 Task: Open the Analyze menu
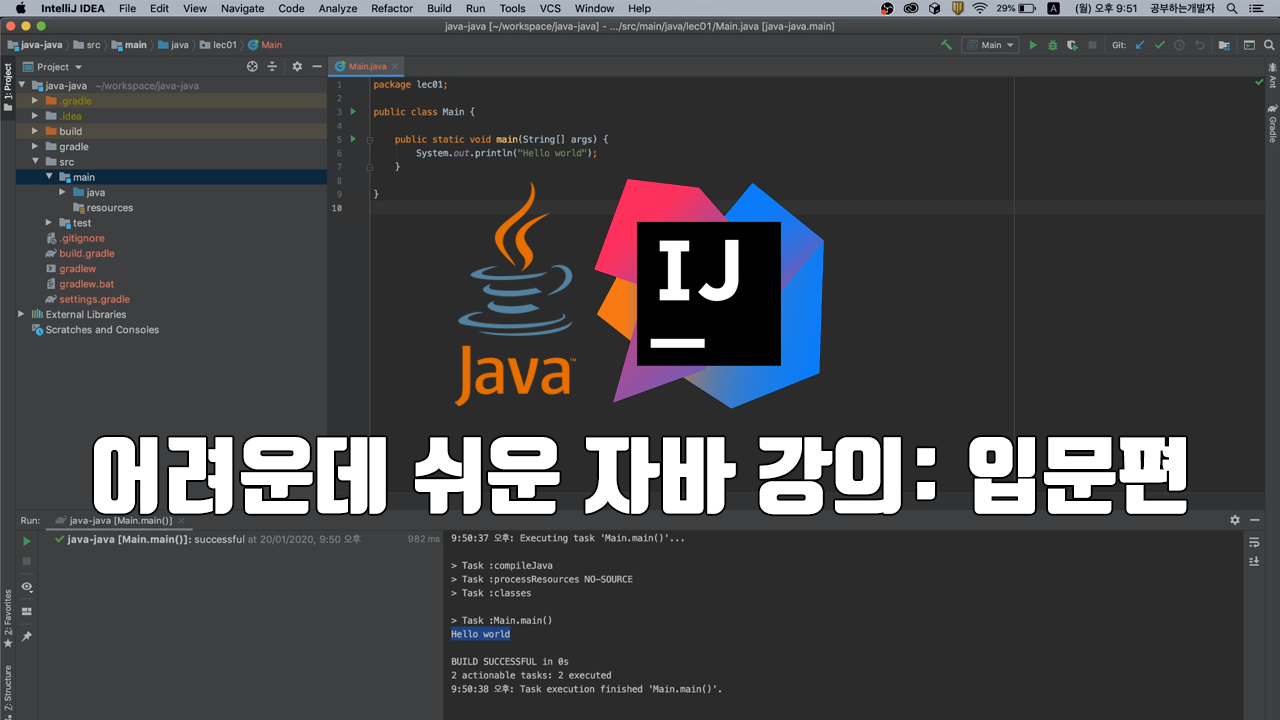pos(338,8)
